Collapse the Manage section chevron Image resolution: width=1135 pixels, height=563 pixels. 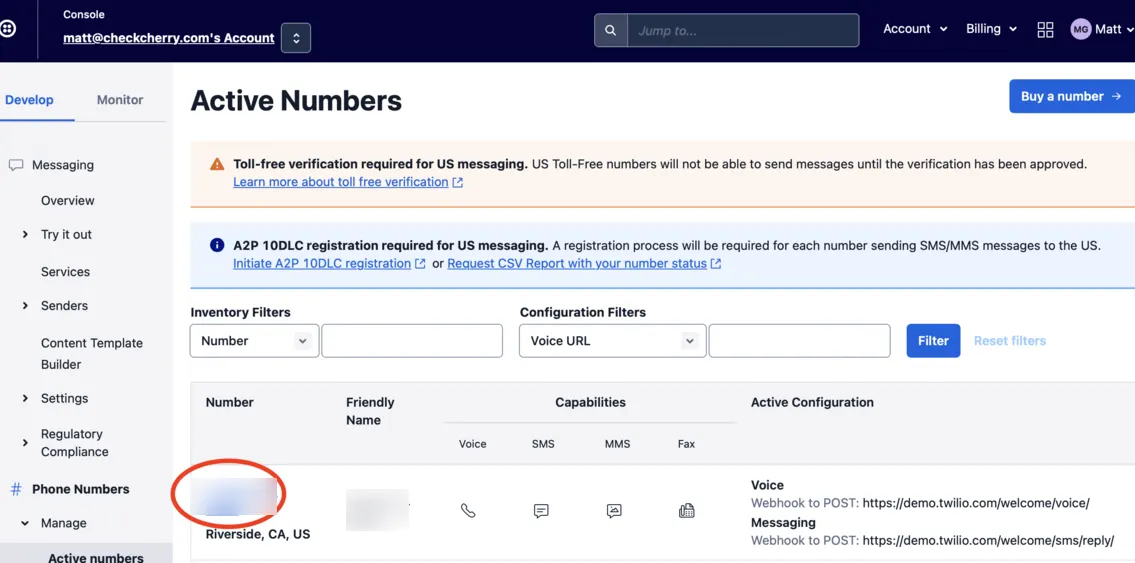click(x=25, y=522)
